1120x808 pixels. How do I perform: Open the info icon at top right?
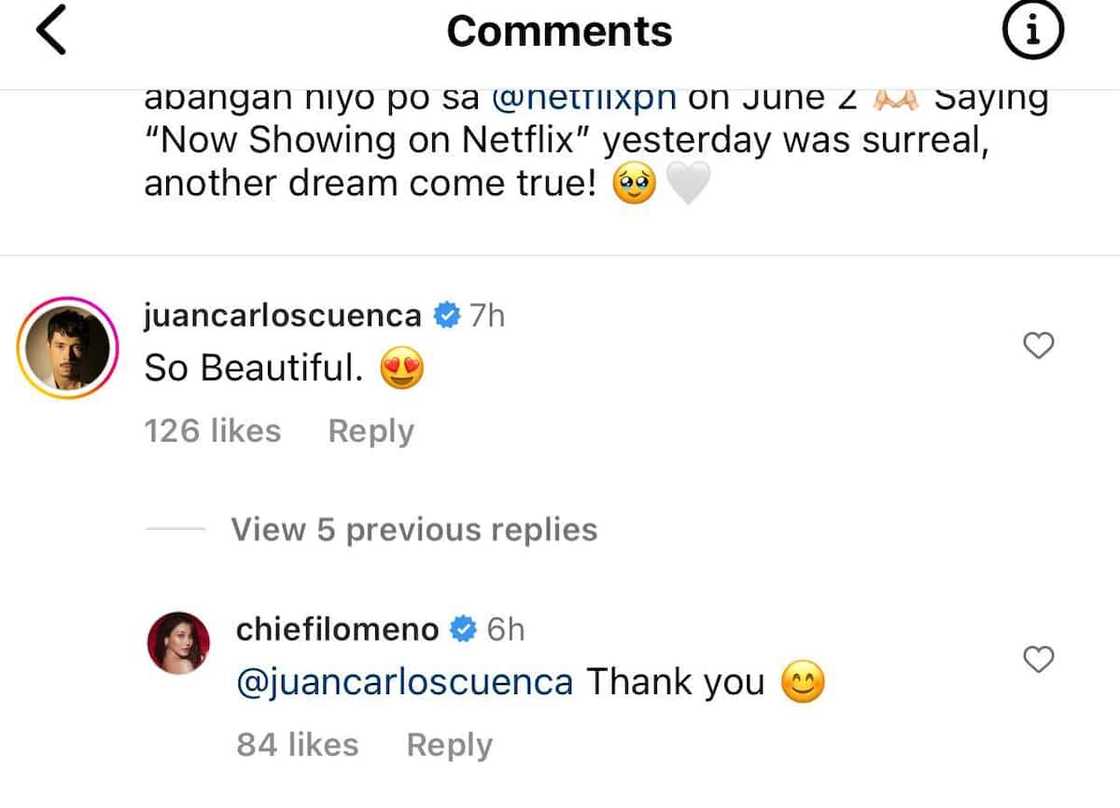click(1034, 30)
